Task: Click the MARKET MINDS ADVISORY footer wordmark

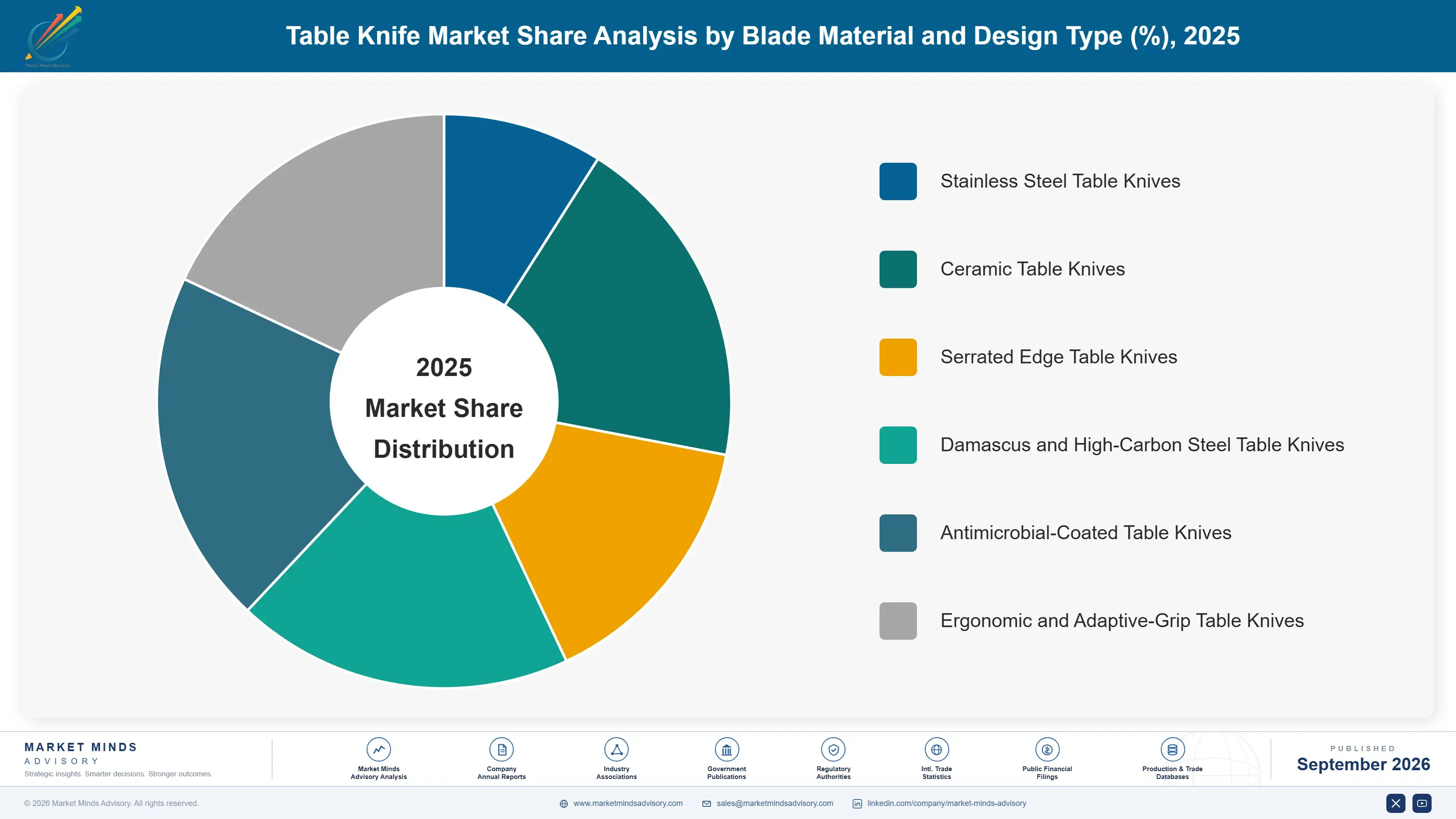Action: [81, 753]
